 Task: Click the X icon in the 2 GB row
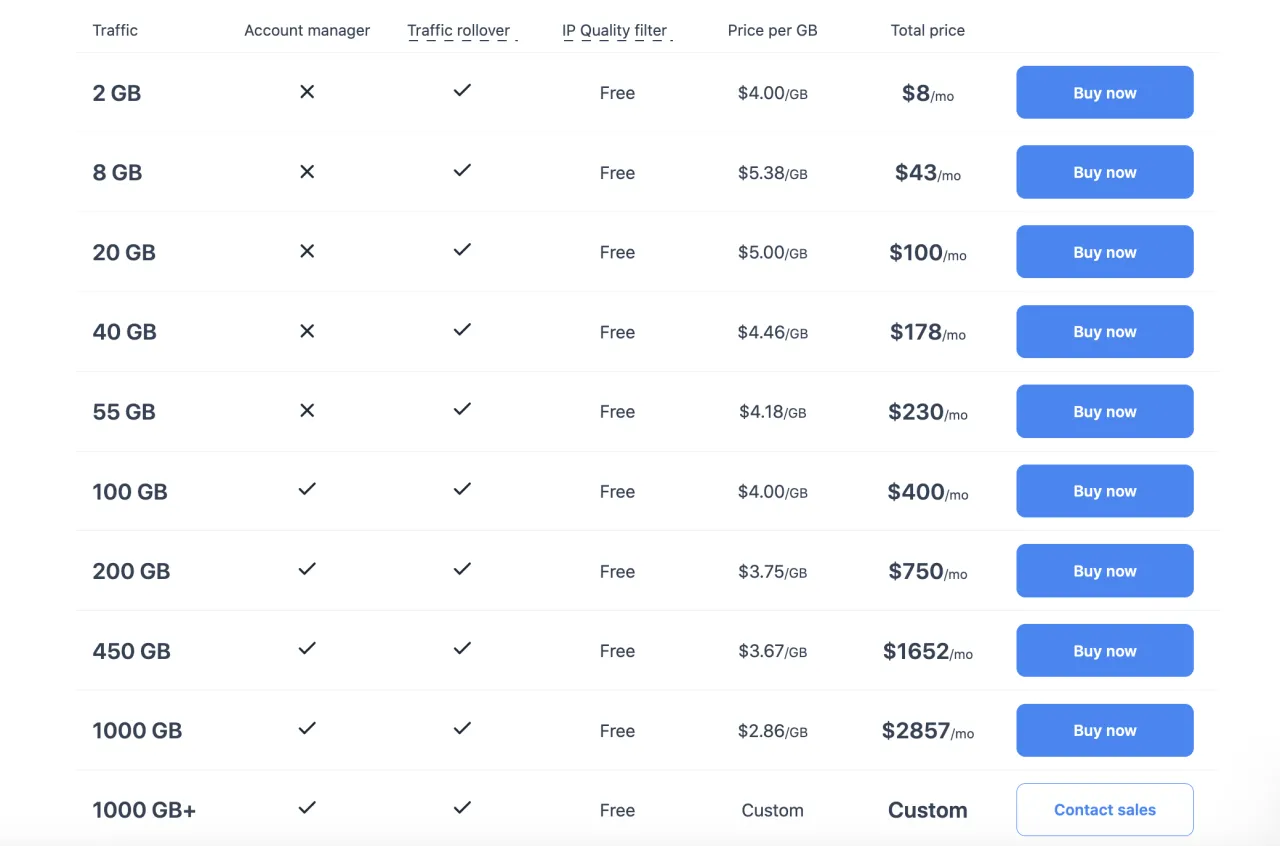[x=307, y=92]
